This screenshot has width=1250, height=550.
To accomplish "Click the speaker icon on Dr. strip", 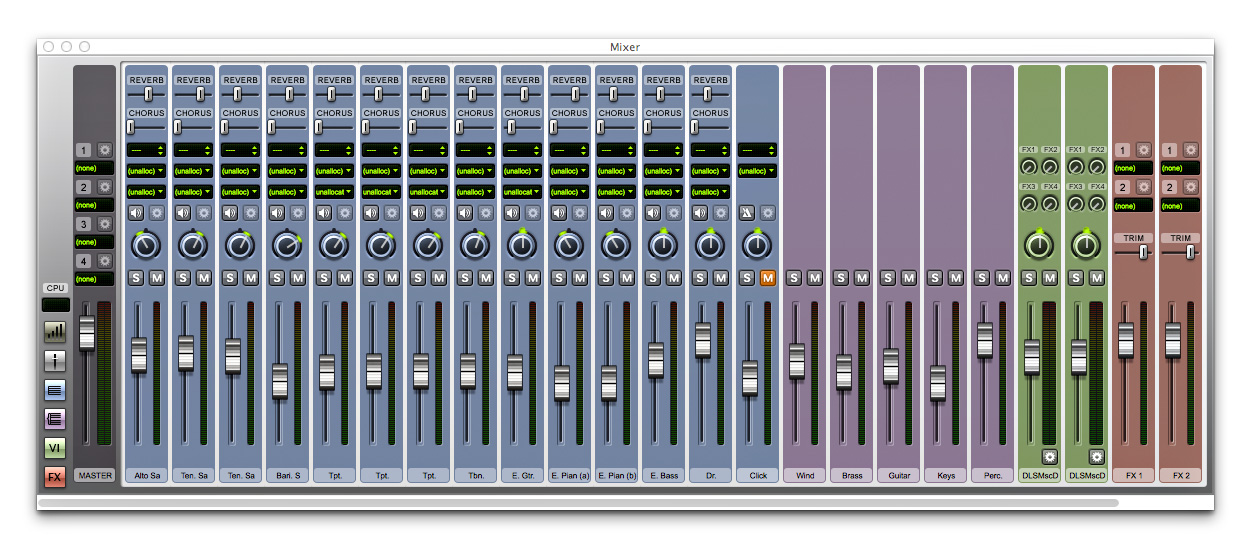I will click(700, 213).
